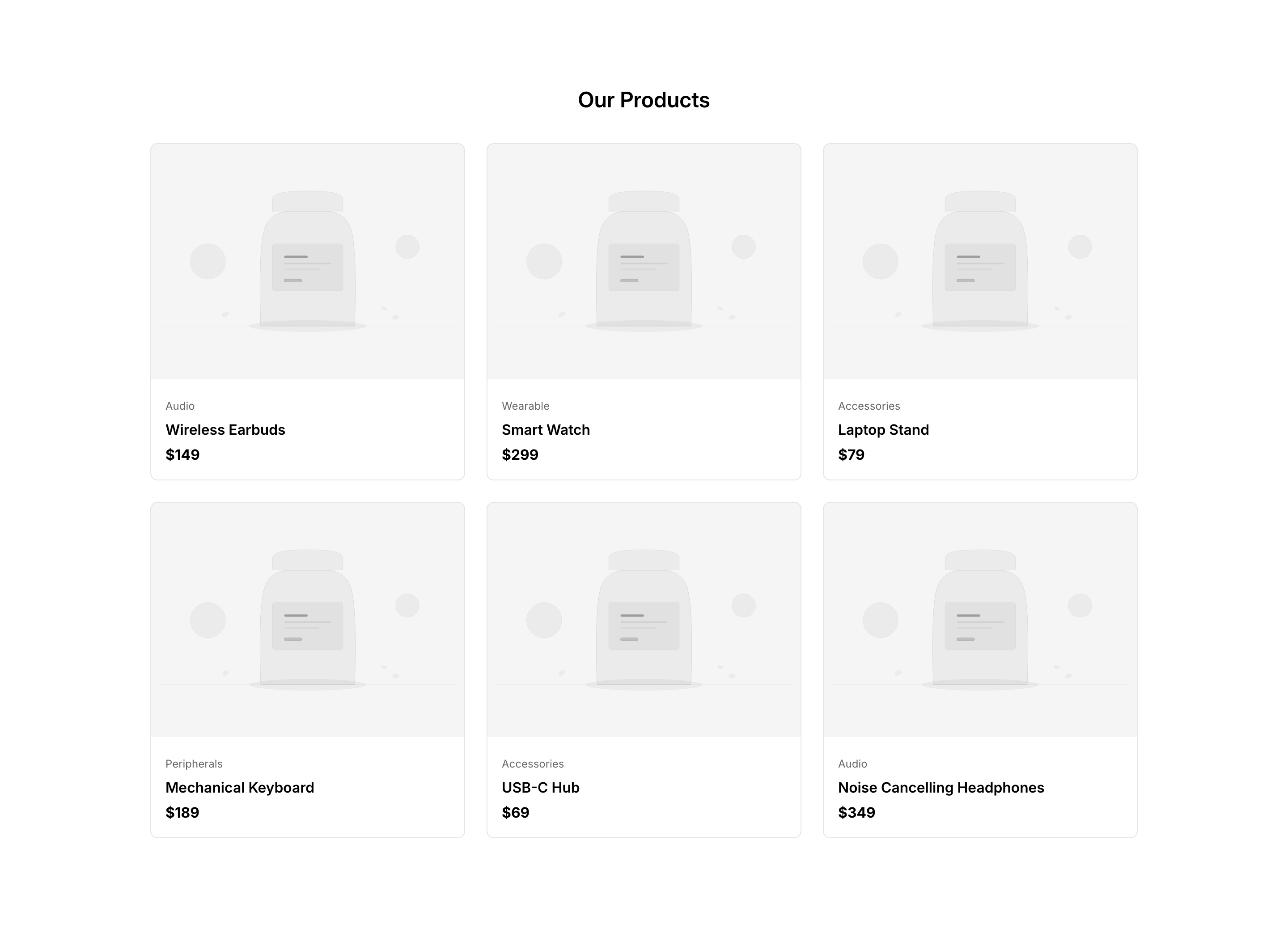Click the USB-C Hub product image

pos(644,619)
